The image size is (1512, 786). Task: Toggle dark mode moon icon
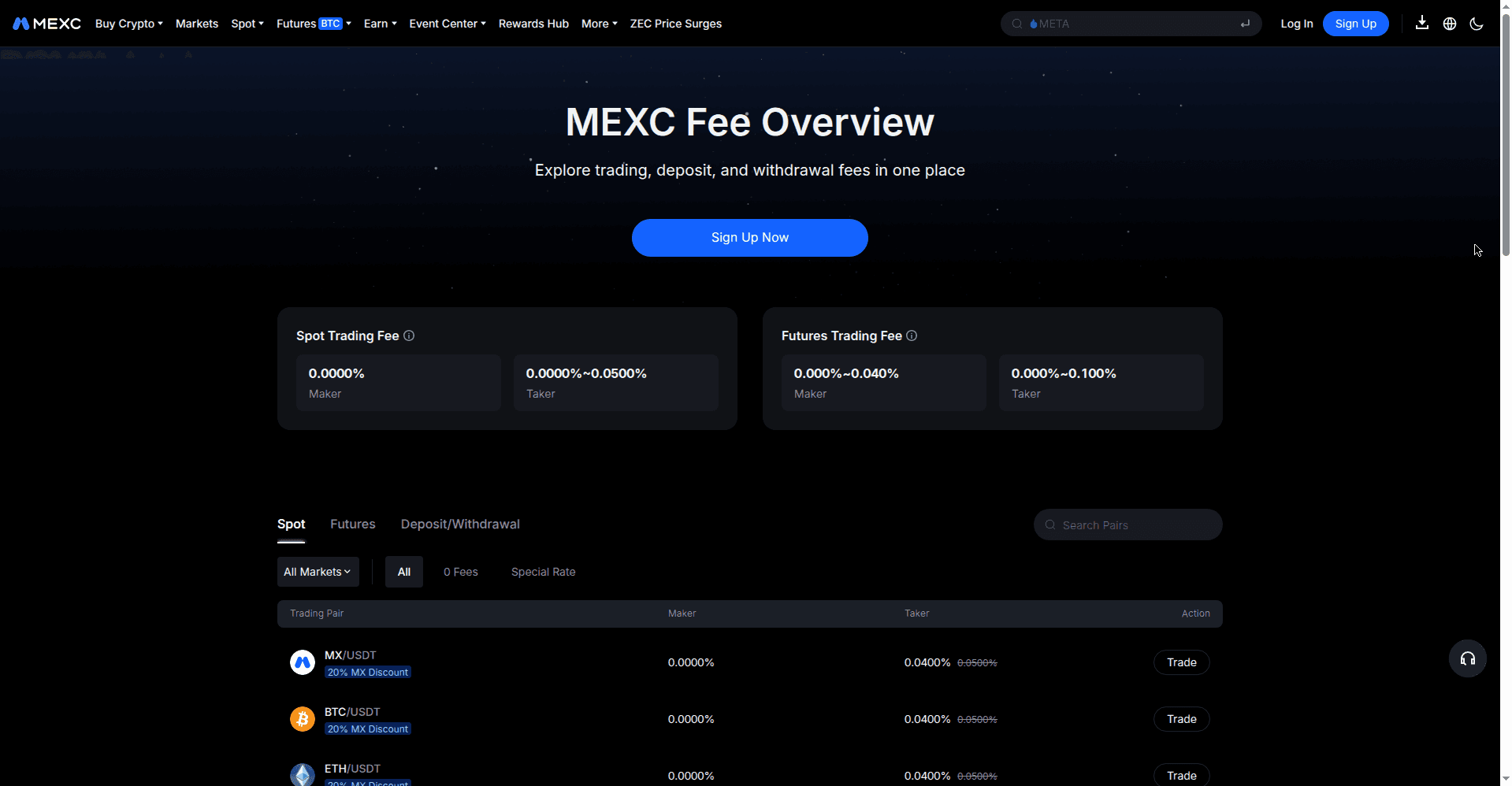[x=1477, y=24]
